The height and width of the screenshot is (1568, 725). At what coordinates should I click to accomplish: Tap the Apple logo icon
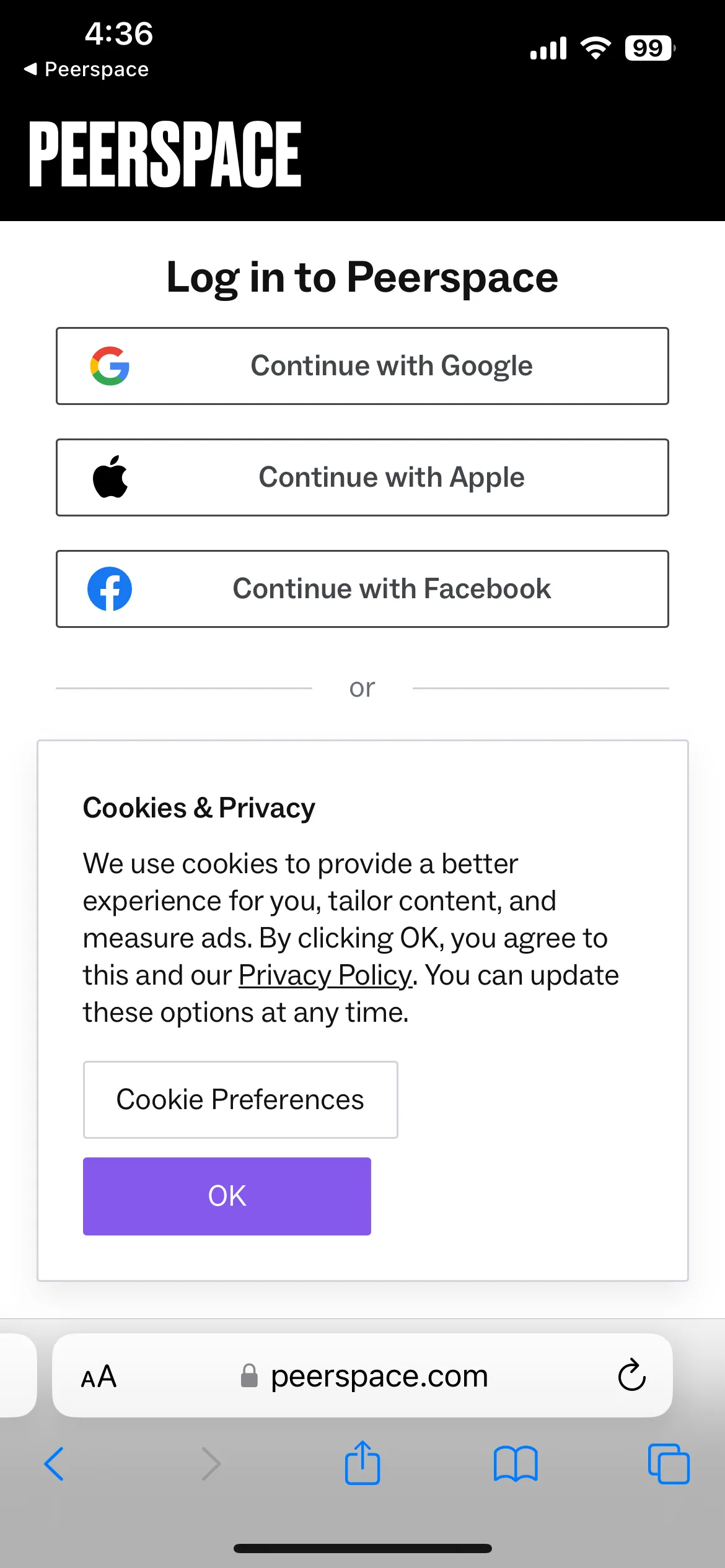tap(110, 477)
